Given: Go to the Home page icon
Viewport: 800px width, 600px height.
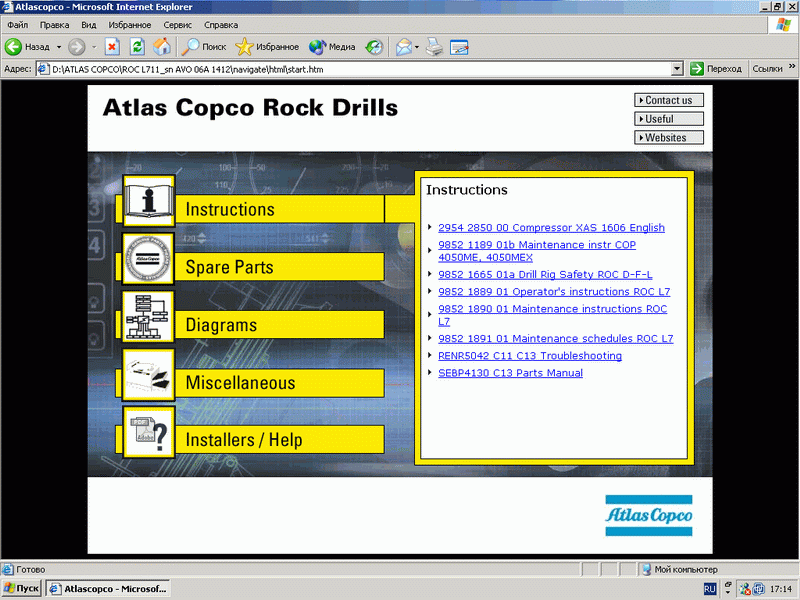Looking at the screenshot, I should [x=161, y=46].
